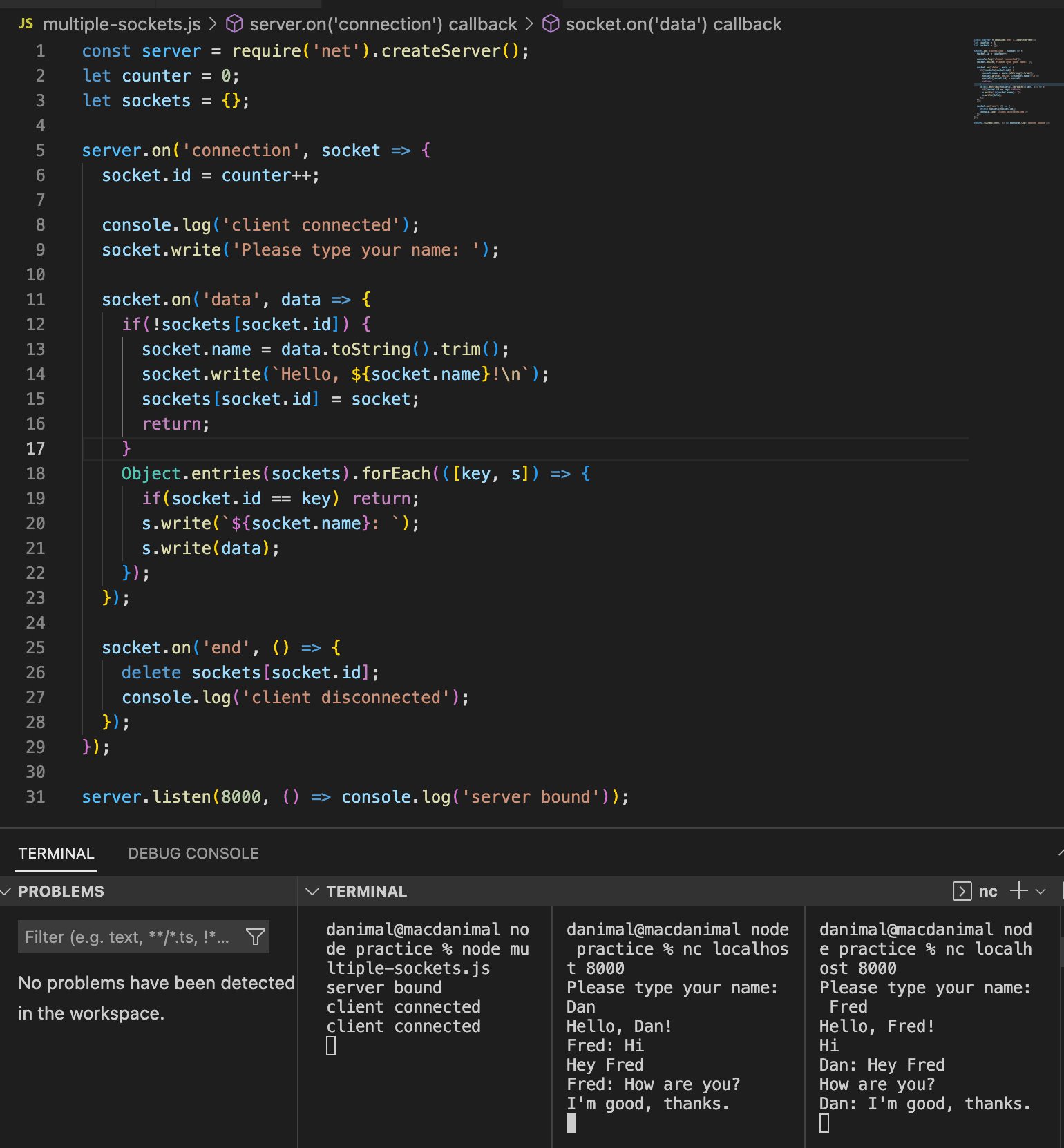Click 'createServer' on line 1

coord(441,51)
